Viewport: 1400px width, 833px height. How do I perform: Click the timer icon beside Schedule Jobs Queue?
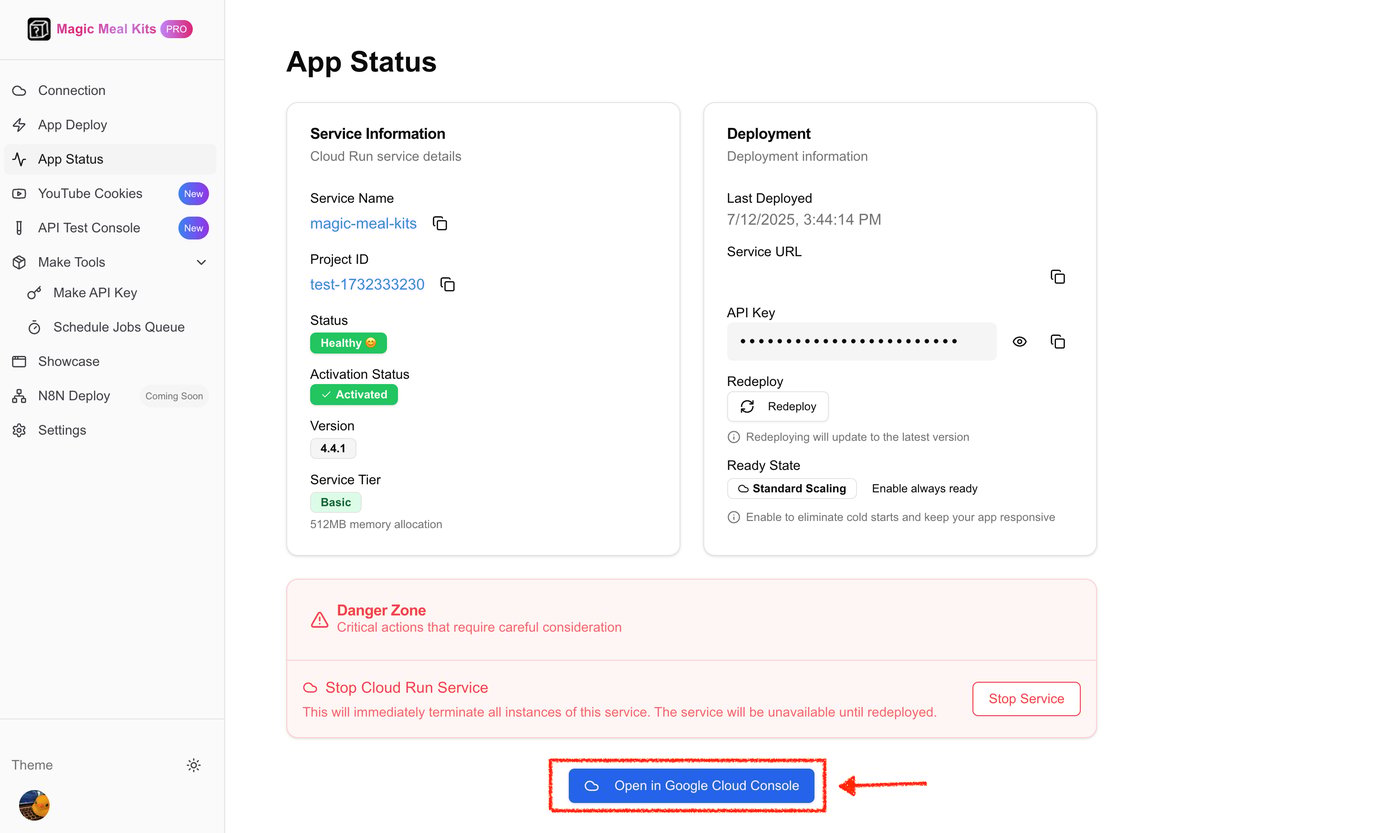click(34, 327)
